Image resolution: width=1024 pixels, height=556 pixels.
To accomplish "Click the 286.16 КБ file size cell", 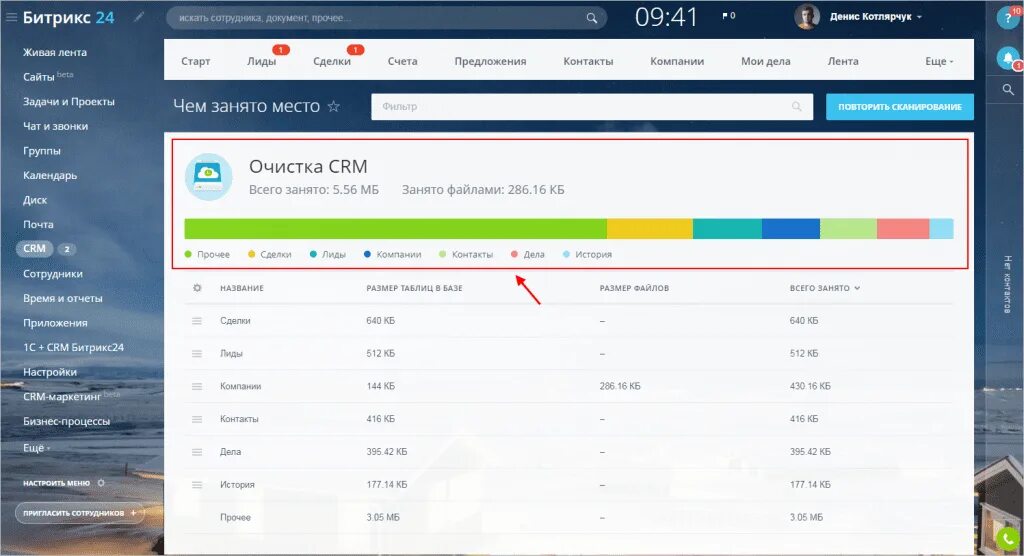I will click(x=620, y=386).
